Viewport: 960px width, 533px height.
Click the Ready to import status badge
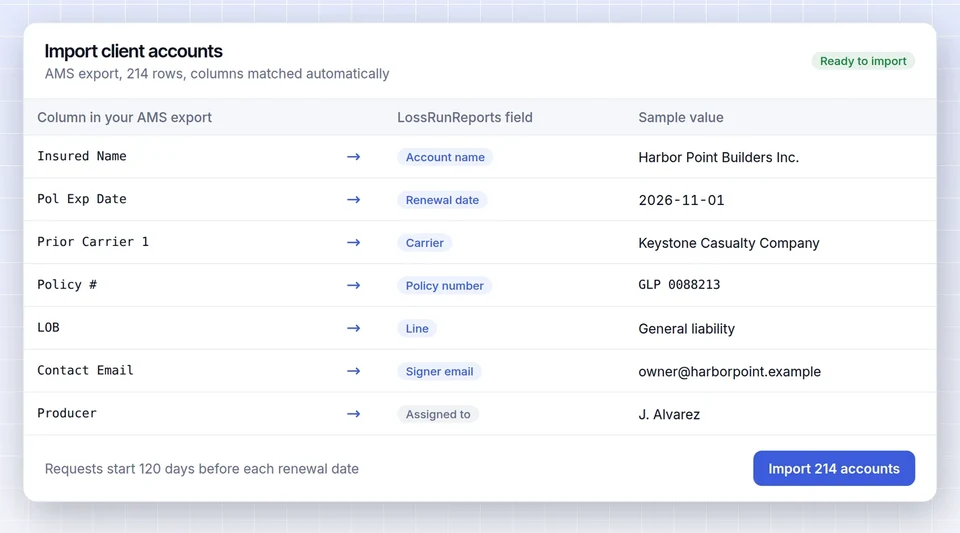click(x=863, y=61)
